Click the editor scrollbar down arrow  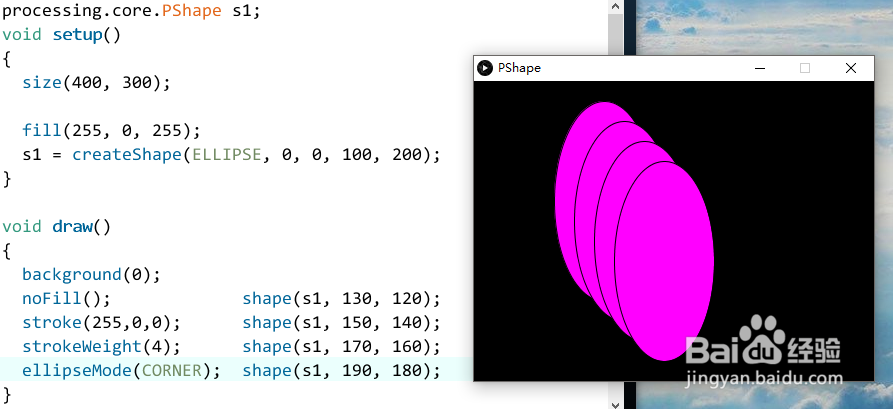[x=615, y=404]
